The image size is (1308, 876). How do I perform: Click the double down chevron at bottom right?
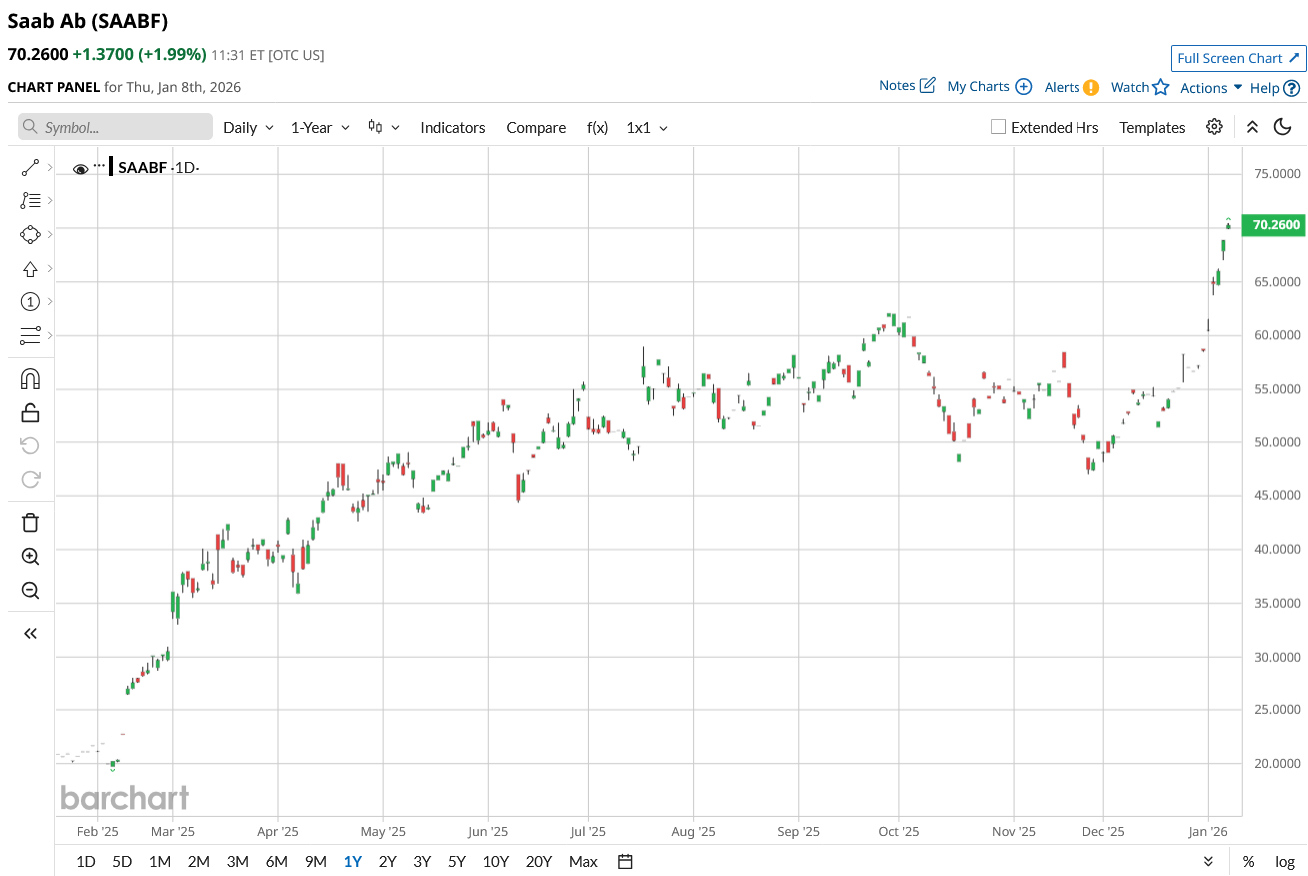(x=1208, y=861)
